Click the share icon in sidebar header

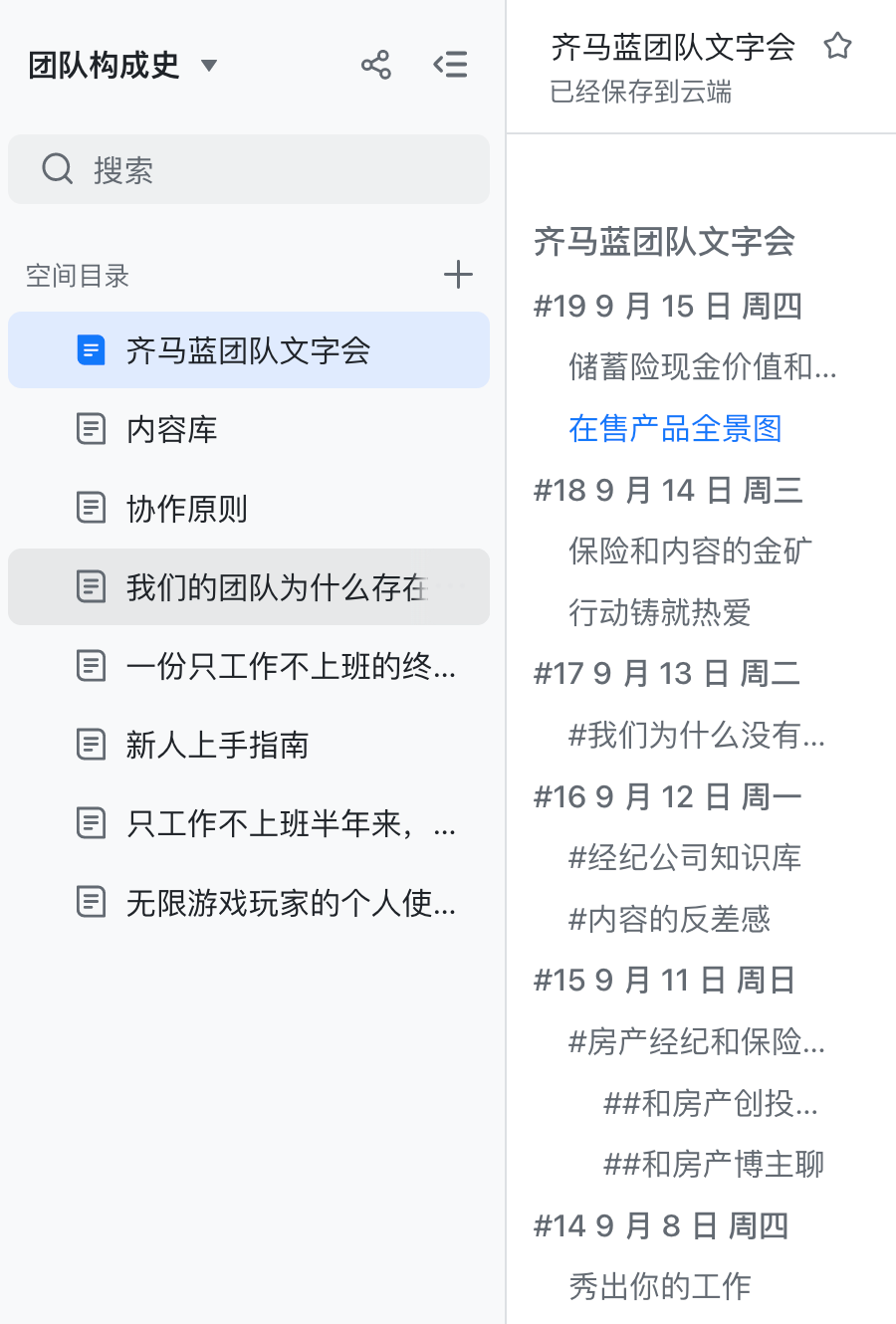click(x=375, y=66)
